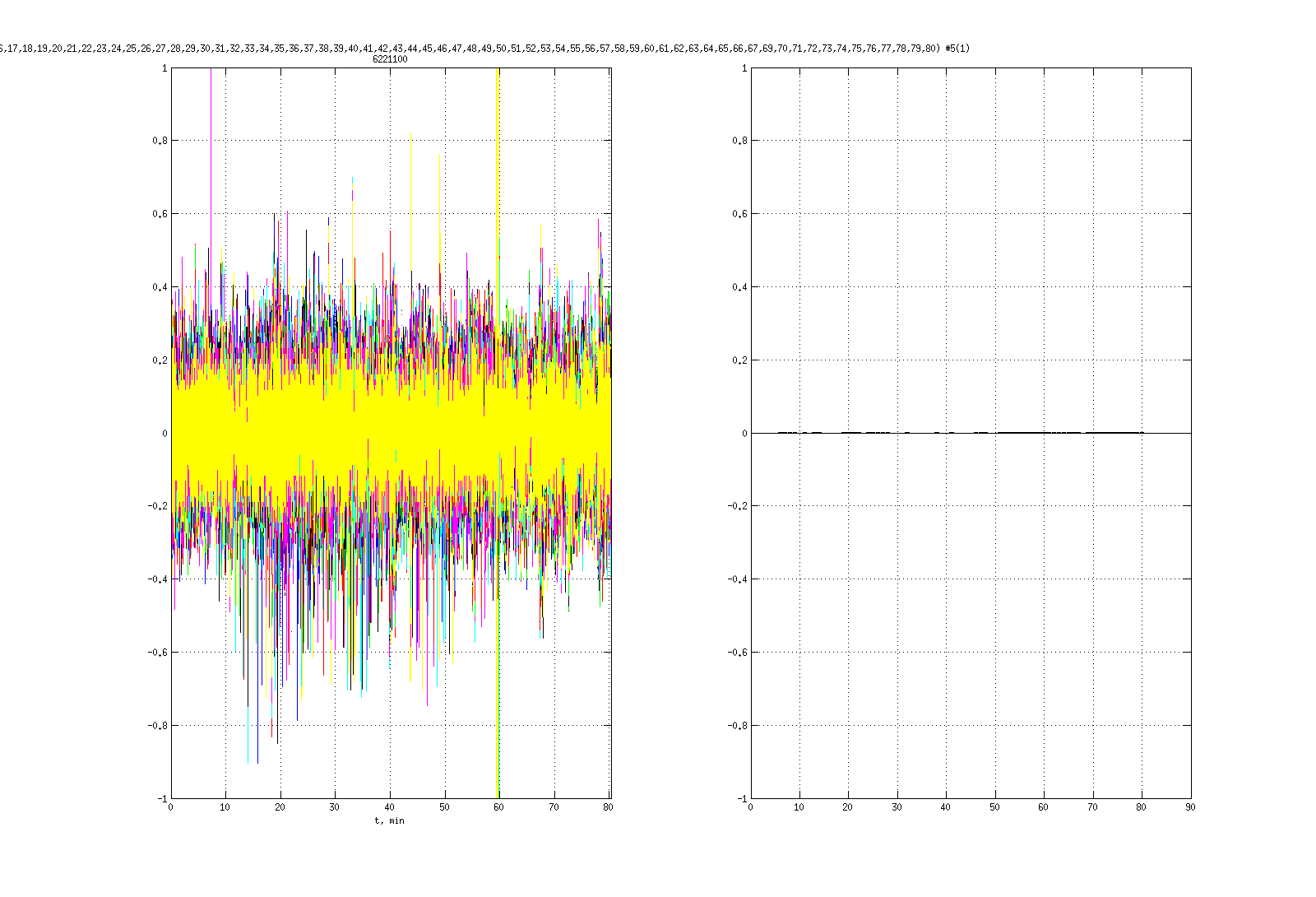
Task: Click the left plot title 6221100
Action: 390,59
